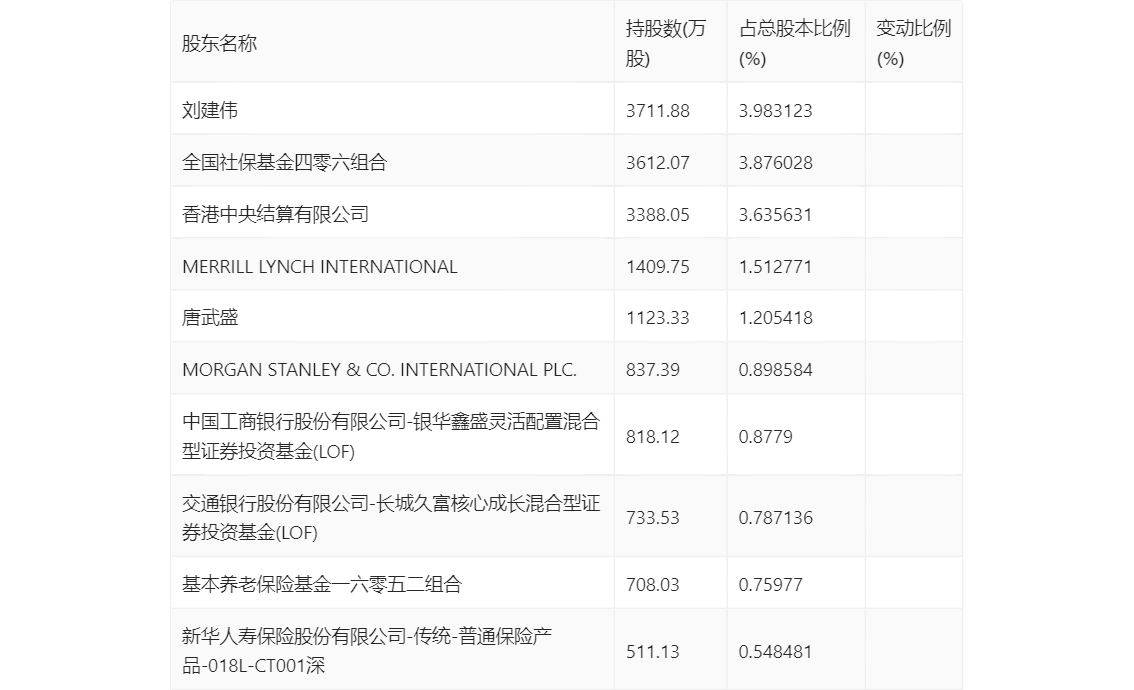The height and width of the screenshot is (690, 1134).
Task: Select 银华鑫盛灵活配置混合型证券投资基金 shareholder cell
Action: [391, 436]
